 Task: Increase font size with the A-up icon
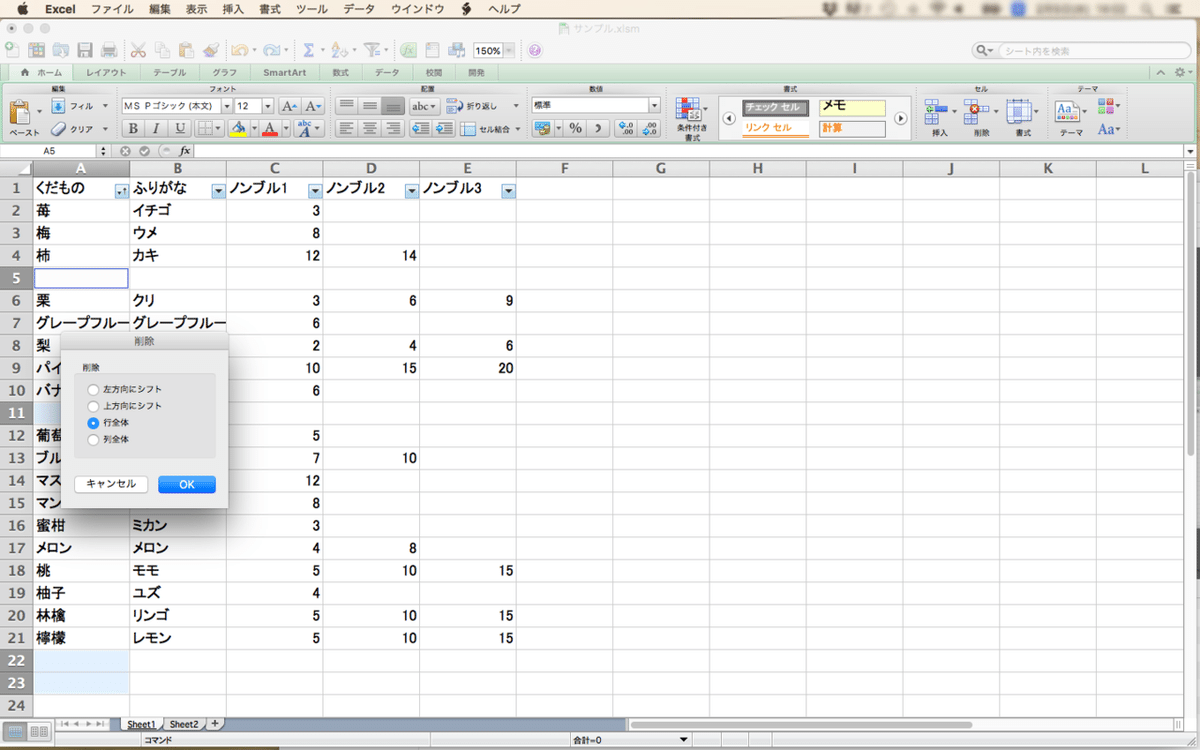[x=289, y=106]
